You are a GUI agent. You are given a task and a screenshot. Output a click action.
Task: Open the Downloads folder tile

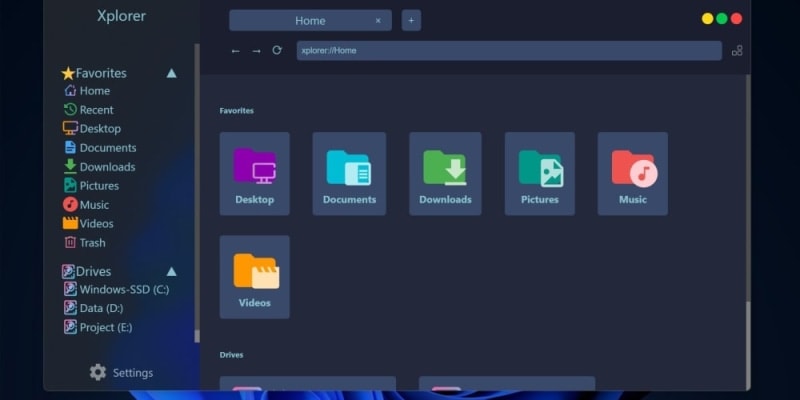[x=445, y=174]
